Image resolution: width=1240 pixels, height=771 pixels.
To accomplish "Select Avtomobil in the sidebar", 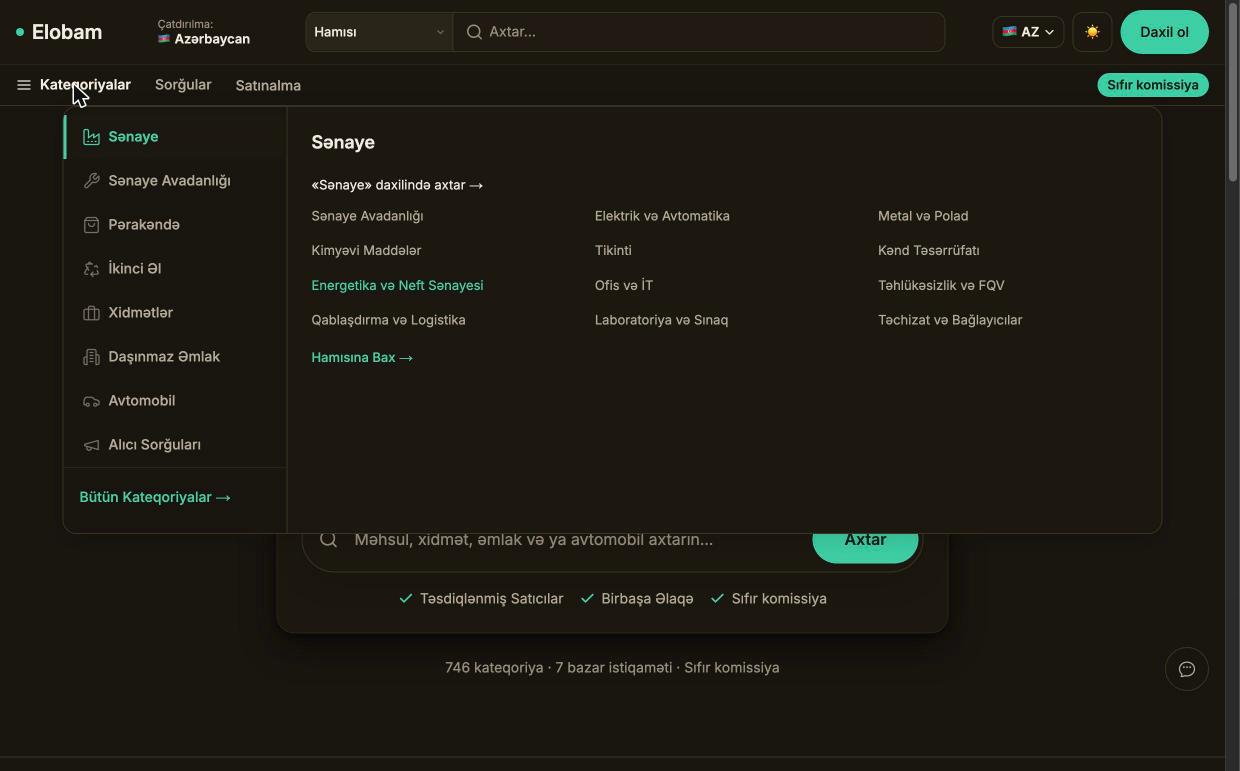I will [x=175, y=401].
